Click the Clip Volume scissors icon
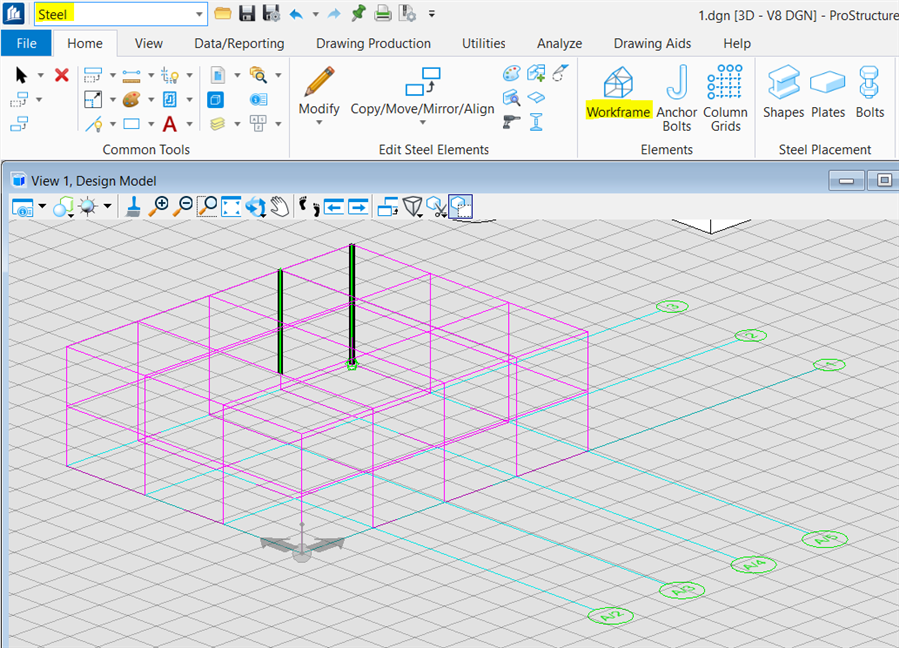 [437, 206]
